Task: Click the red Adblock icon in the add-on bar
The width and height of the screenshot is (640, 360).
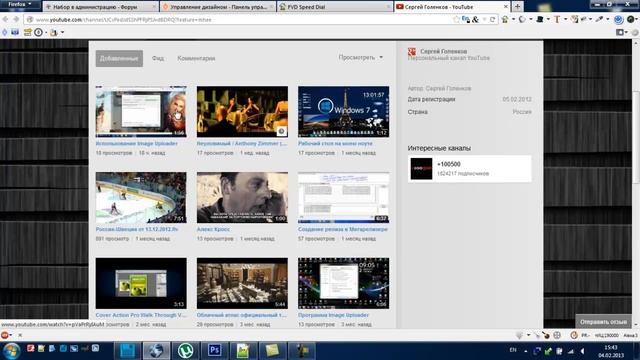Action: 4,335
